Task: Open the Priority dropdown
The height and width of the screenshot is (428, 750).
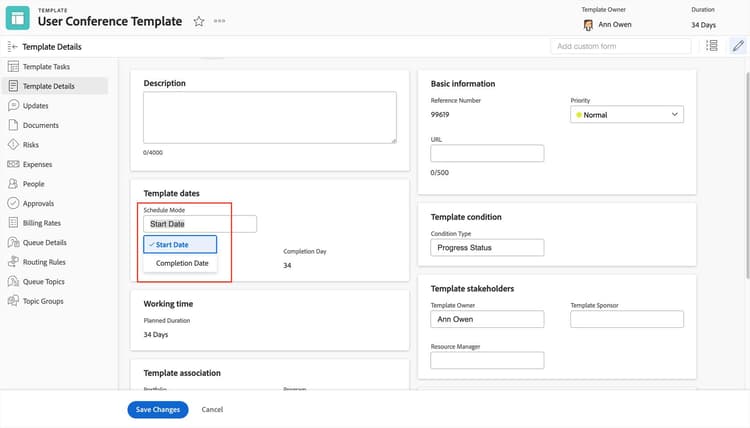Action: point(626,115)
